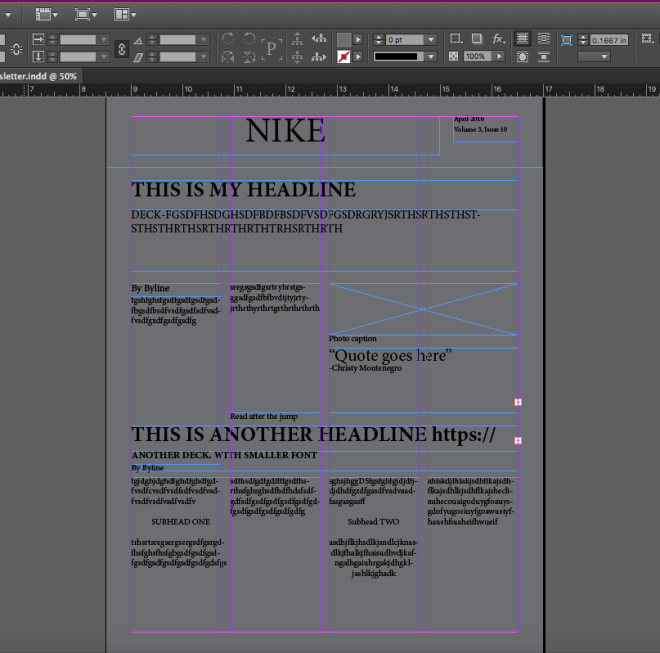660x653 pixels.
Task: Click the dashed-frame icon left of Drop Shadow
Action: click(455, 39)
